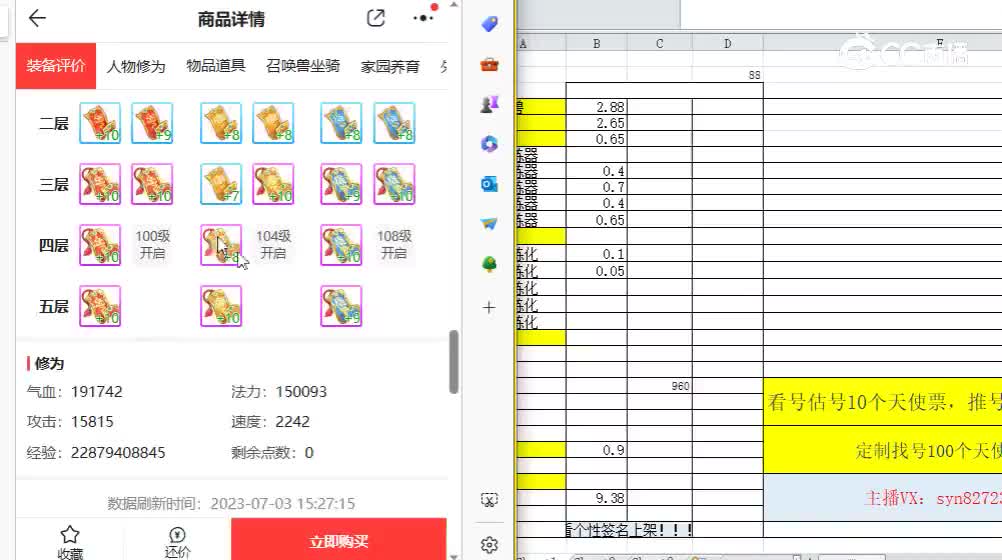Click the 100级开启 locked slot

tap(152, 245)
